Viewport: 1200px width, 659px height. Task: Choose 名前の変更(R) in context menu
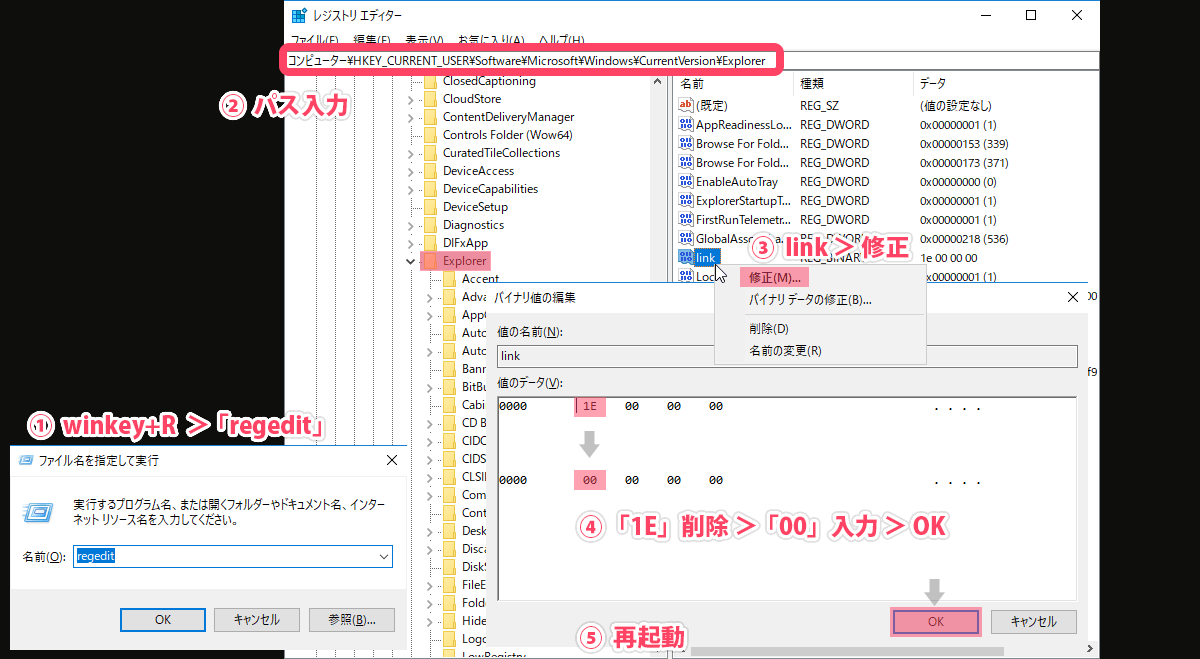point(785,351)
